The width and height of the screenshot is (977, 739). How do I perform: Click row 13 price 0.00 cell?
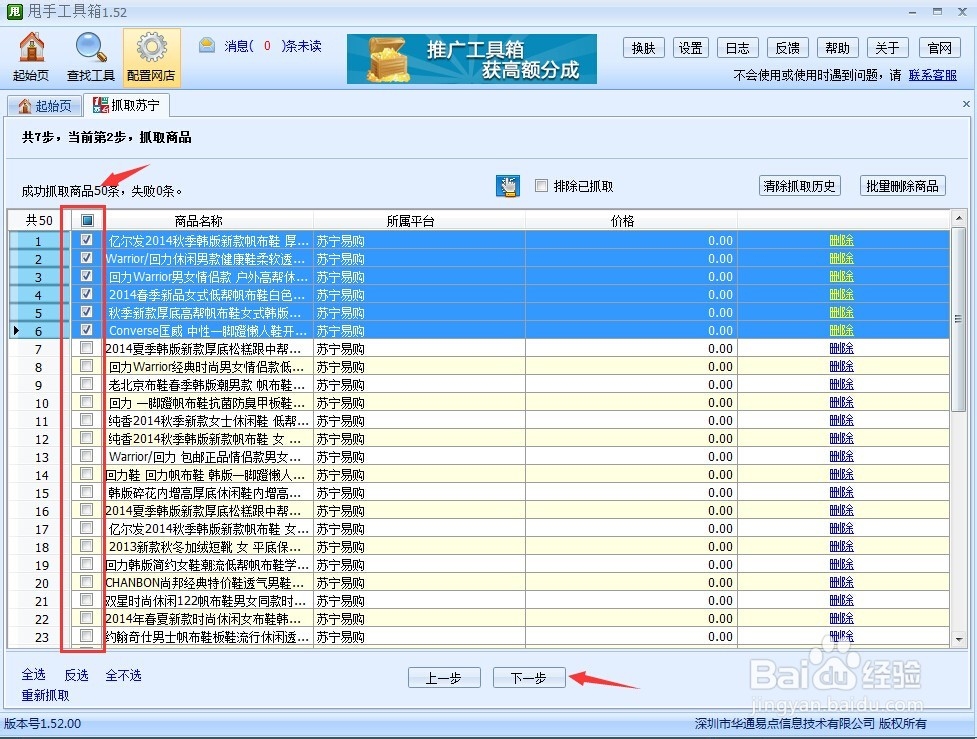click(x=631, y=457)
